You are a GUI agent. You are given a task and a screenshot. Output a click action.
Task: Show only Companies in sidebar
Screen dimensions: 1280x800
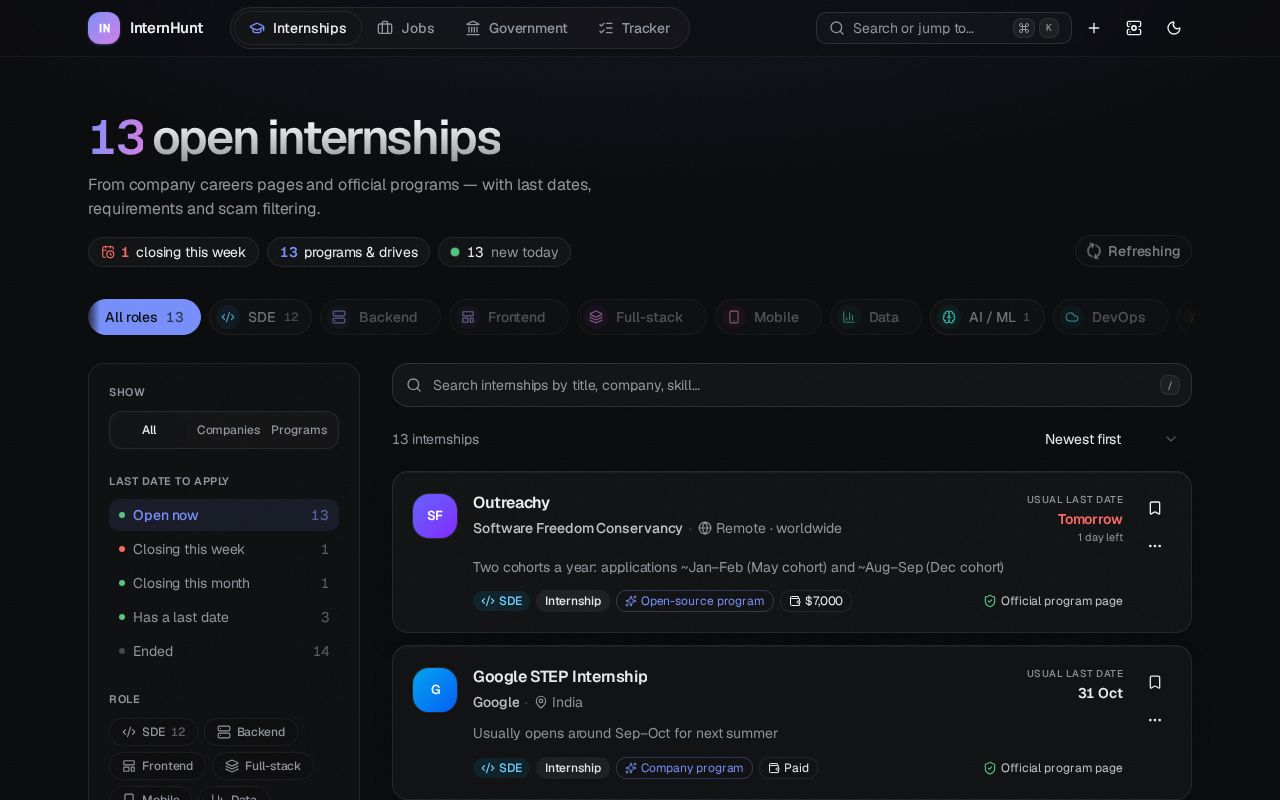pyautogui.click(x=228, y=430)
